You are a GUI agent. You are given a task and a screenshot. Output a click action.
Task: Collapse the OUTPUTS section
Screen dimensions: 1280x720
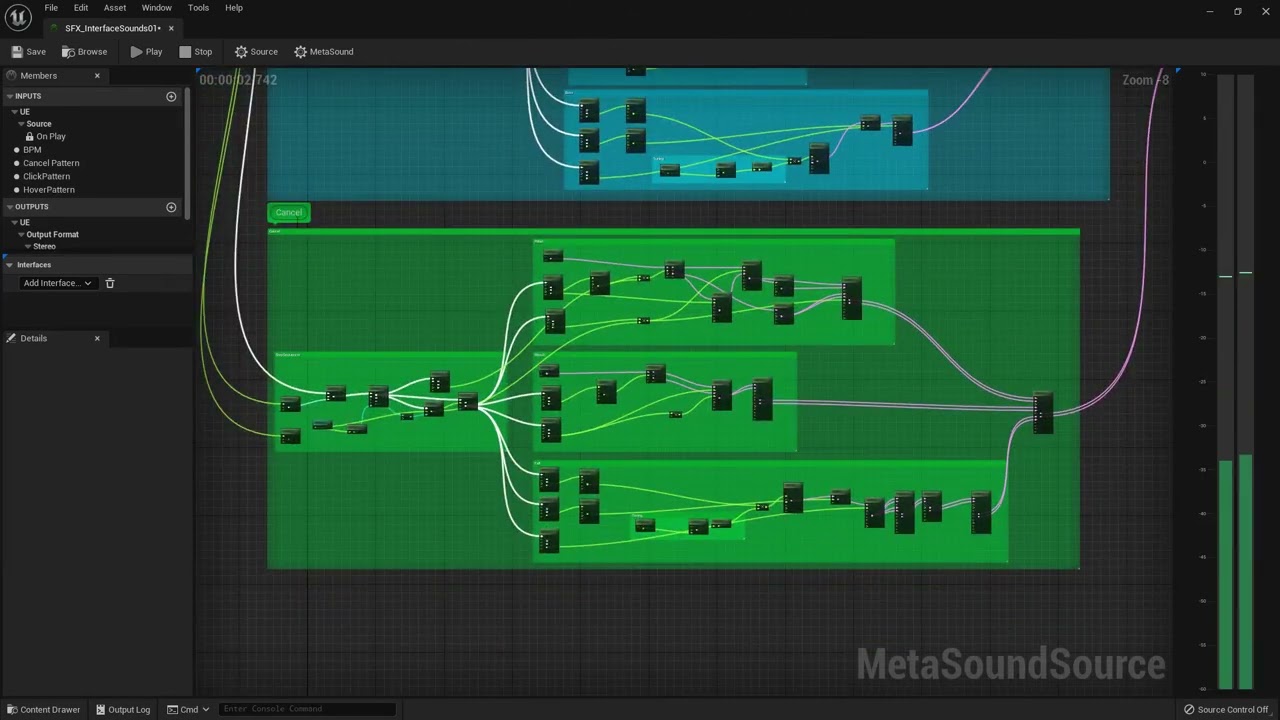[x=9, y=207]
